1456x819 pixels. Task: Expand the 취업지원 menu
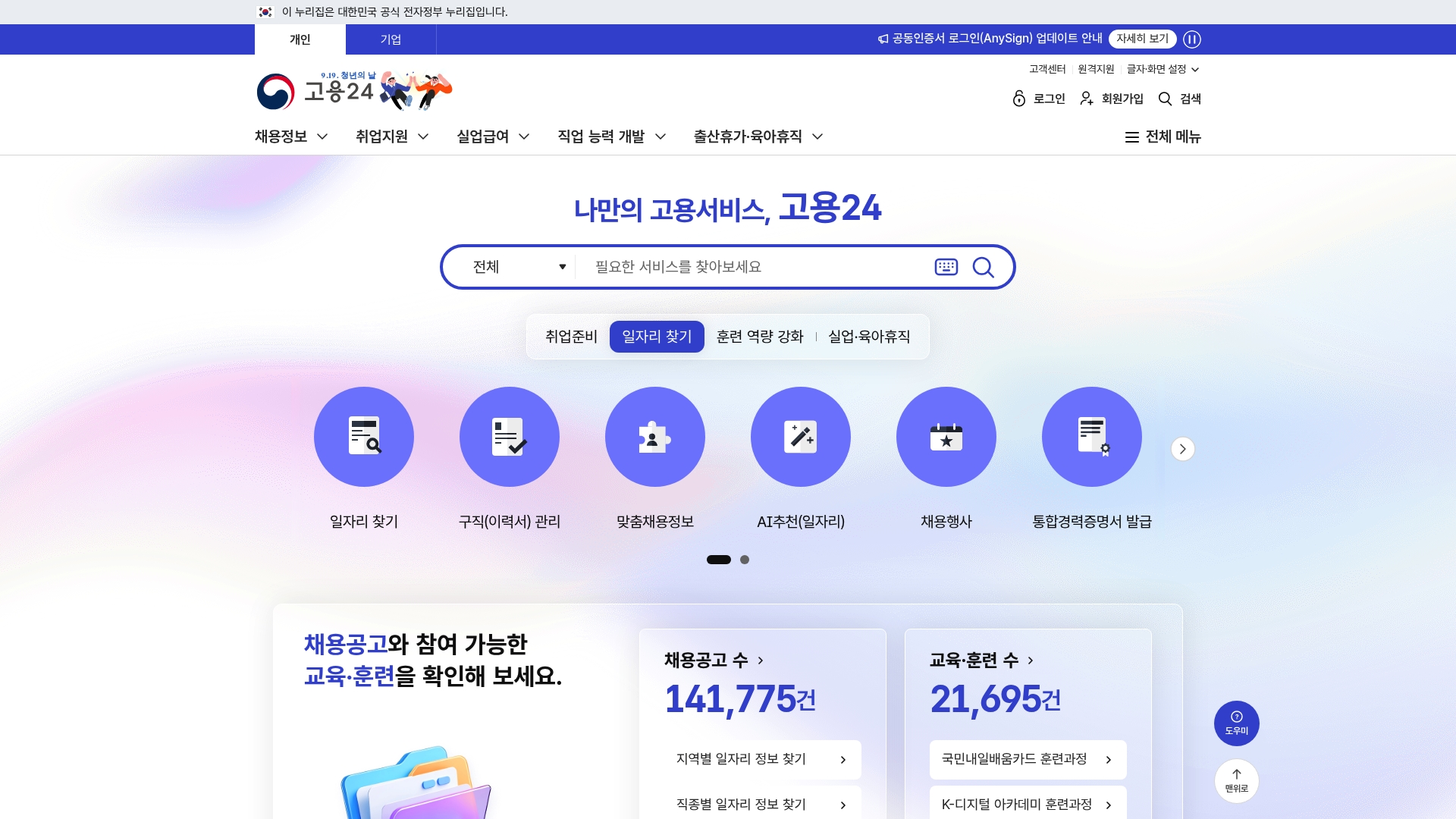click(392, 136)
